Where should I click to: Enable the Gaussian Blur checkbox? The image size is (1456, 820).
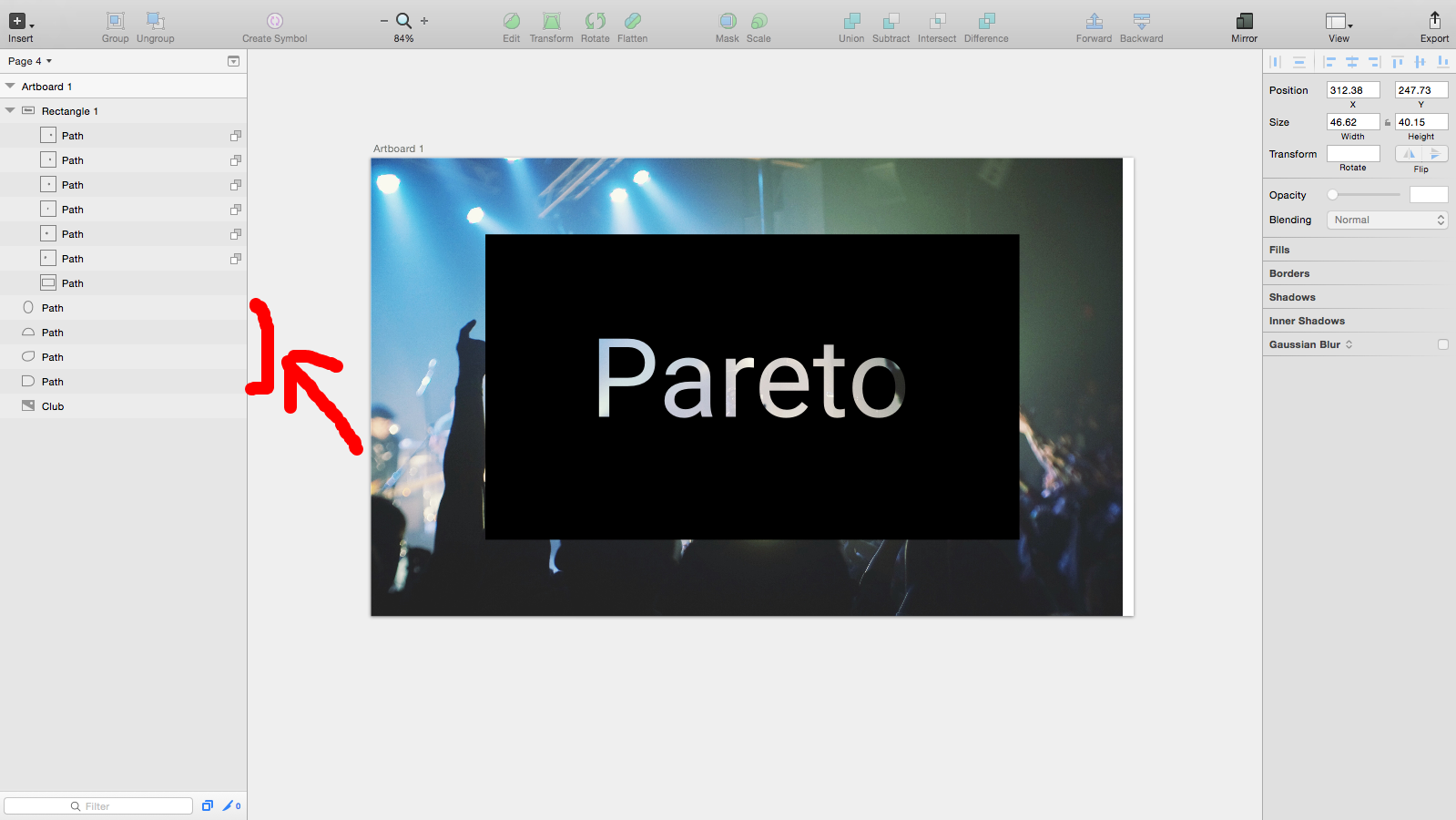point(1442,344)
